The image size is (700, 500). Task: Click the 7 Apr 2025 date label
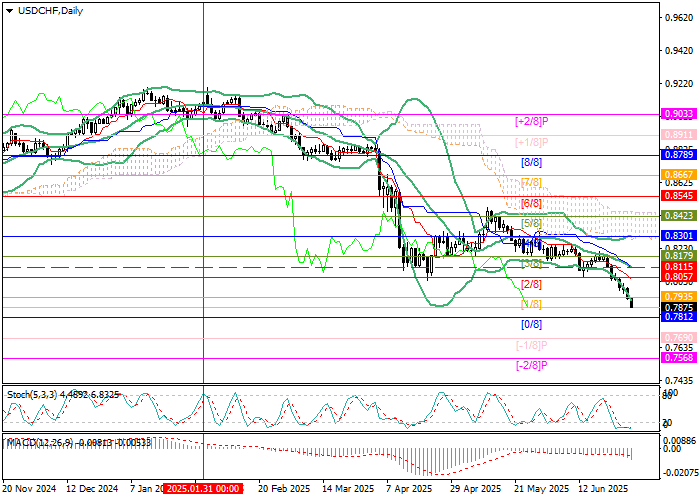(x=404, y=489)
